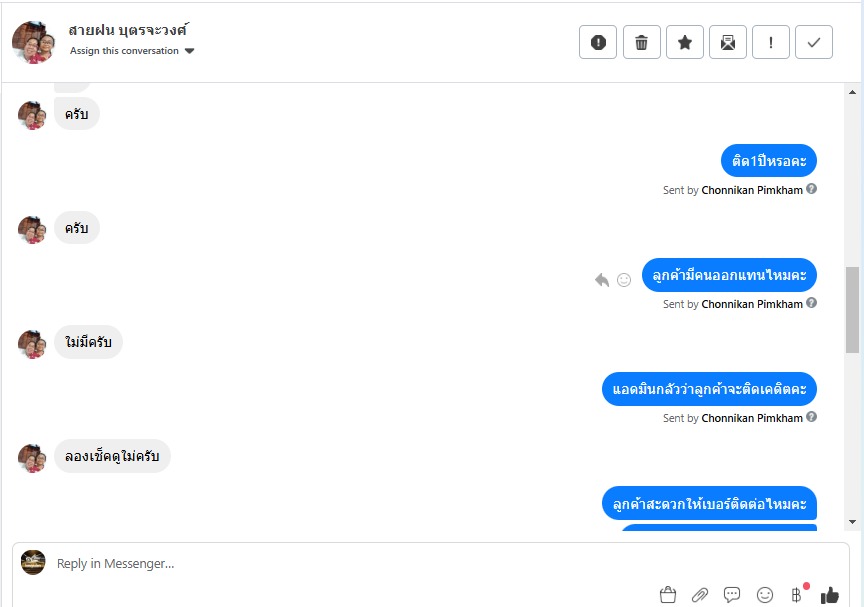The image size is (864, 607).
Task: Mark conversation as done checkmark
Action: tap(814, 42)
